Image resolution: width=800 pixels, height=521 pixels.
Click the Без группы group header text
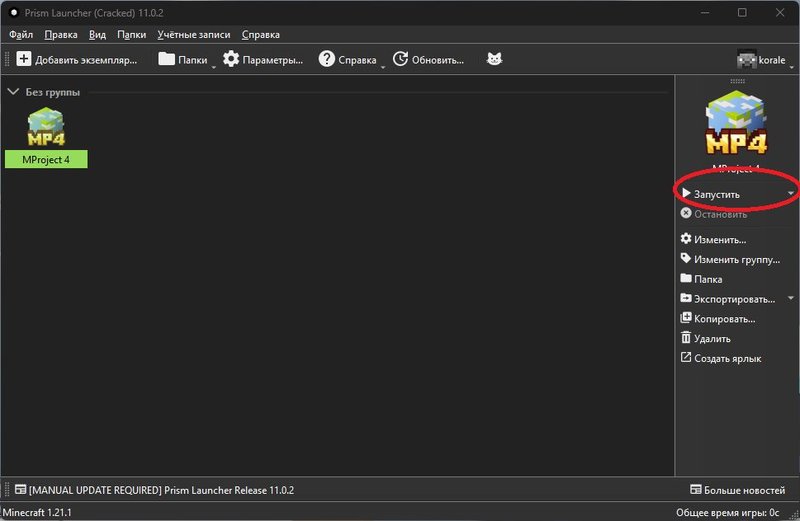coord(53,92)
